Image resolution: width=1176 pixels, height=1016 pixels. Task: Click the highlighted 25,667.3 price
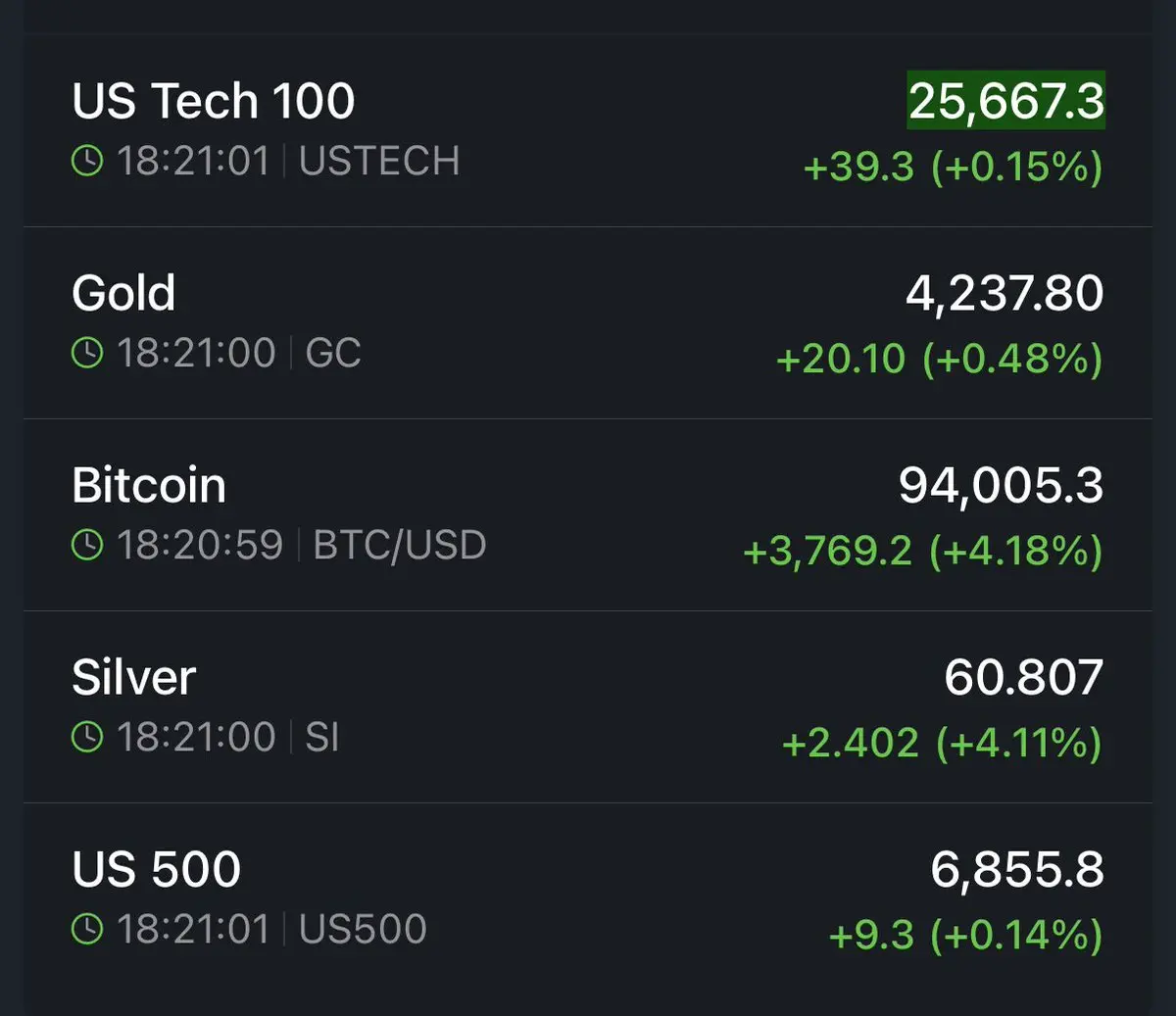point(1006,100)
